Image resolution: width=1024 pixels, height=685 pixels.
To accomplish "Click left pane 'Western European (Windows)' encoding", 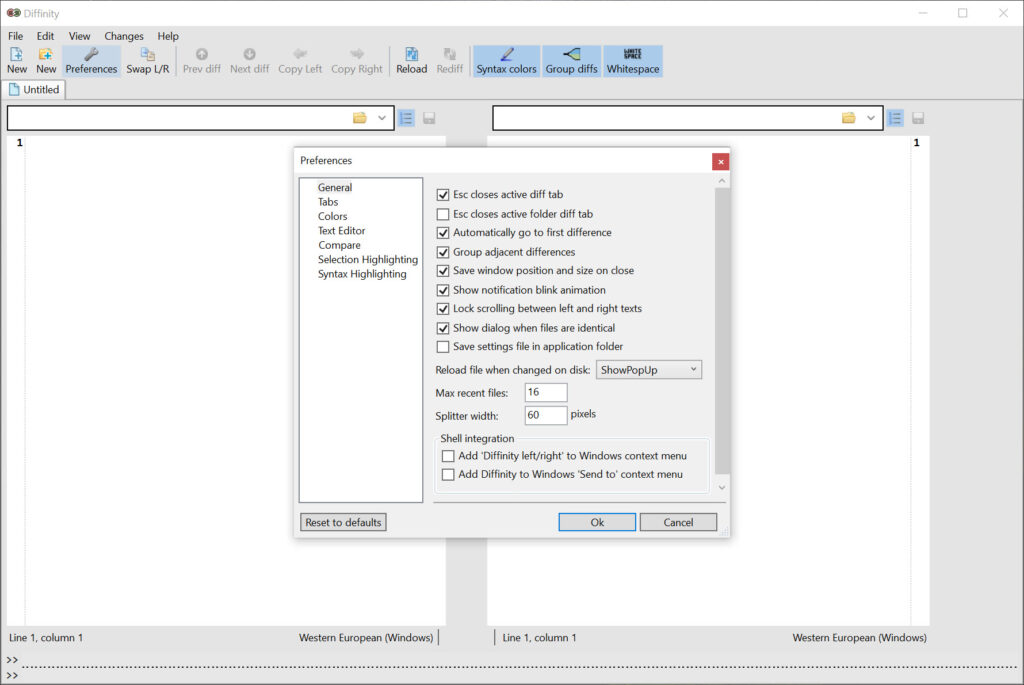I will click(x=366, y=637).
